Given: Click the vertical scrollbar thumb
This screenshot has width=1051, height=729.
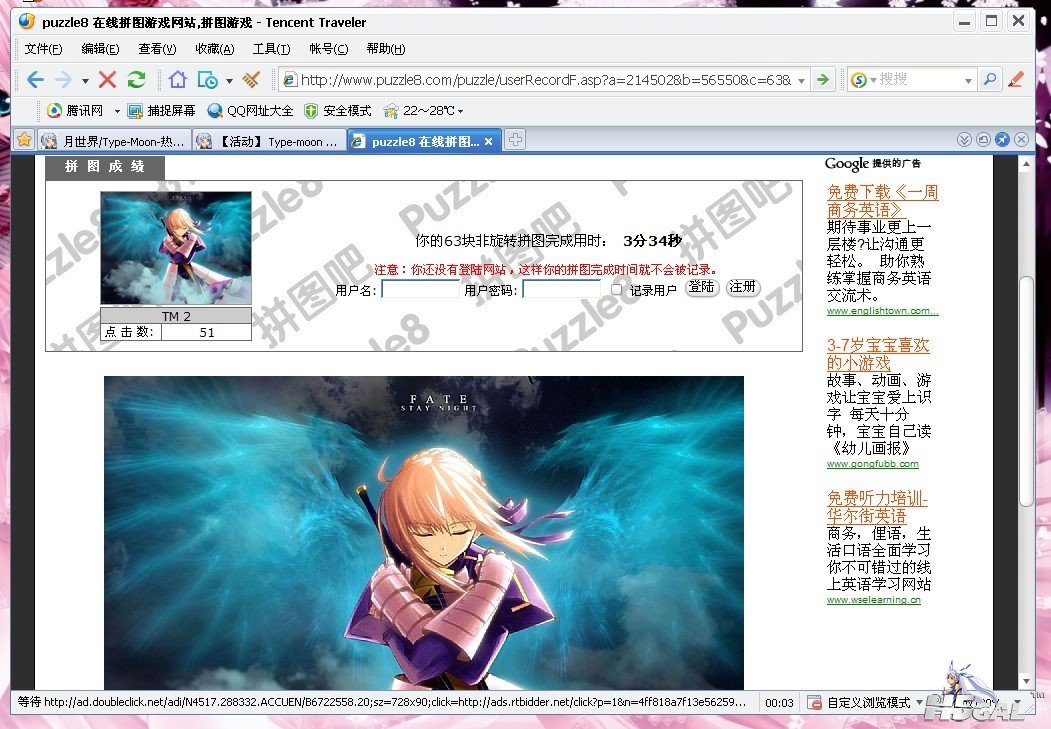Looking at the screenshot, I should tap(1026, 391).
